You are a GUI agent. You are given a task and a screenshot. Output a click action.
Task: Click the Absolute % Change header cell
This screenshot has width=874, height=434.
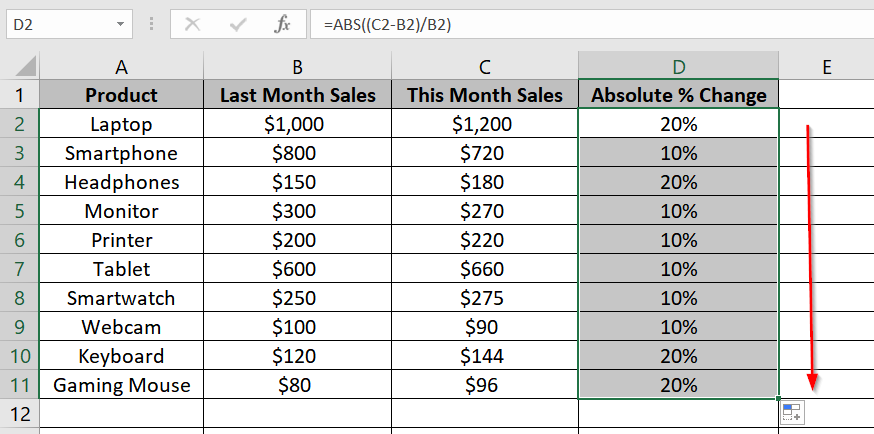click(679, 94)
